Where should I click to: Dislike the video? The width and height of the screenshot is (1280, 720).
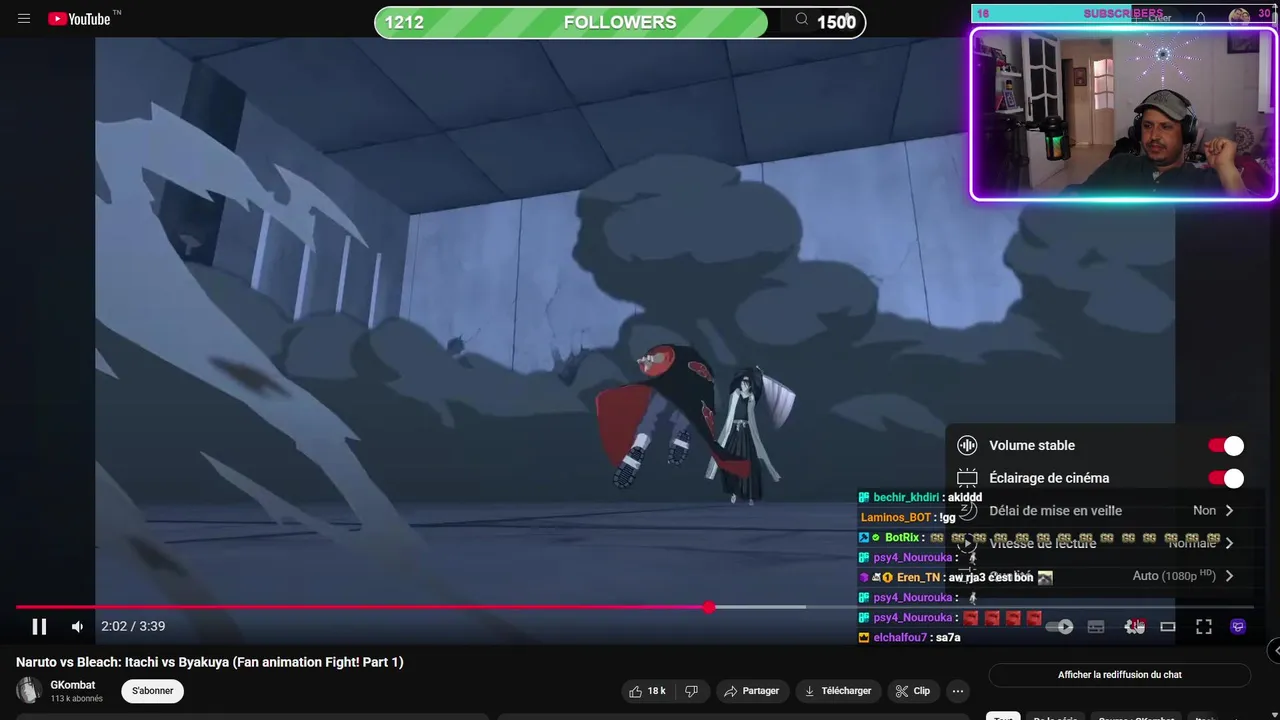(x=691, y=691)
